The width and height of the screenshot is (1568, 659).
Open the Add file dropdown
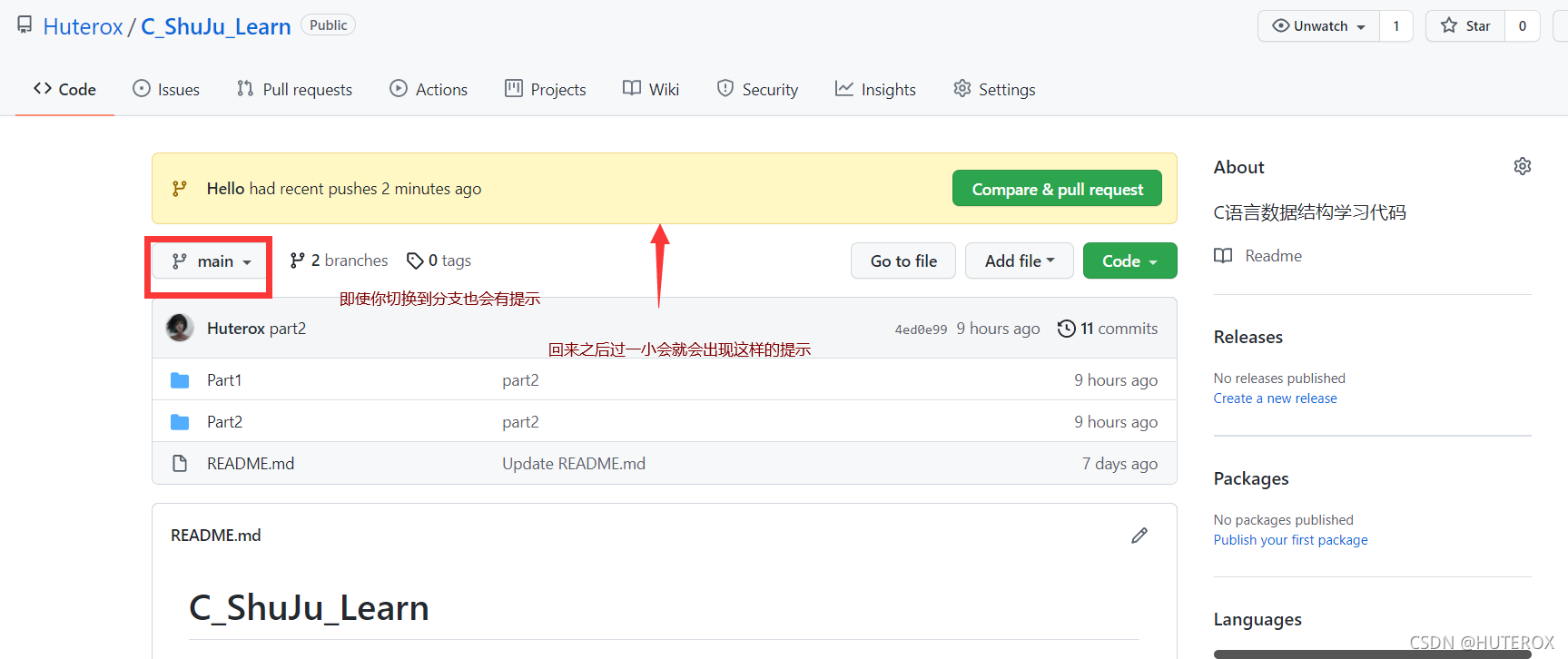pos(1019,261)
